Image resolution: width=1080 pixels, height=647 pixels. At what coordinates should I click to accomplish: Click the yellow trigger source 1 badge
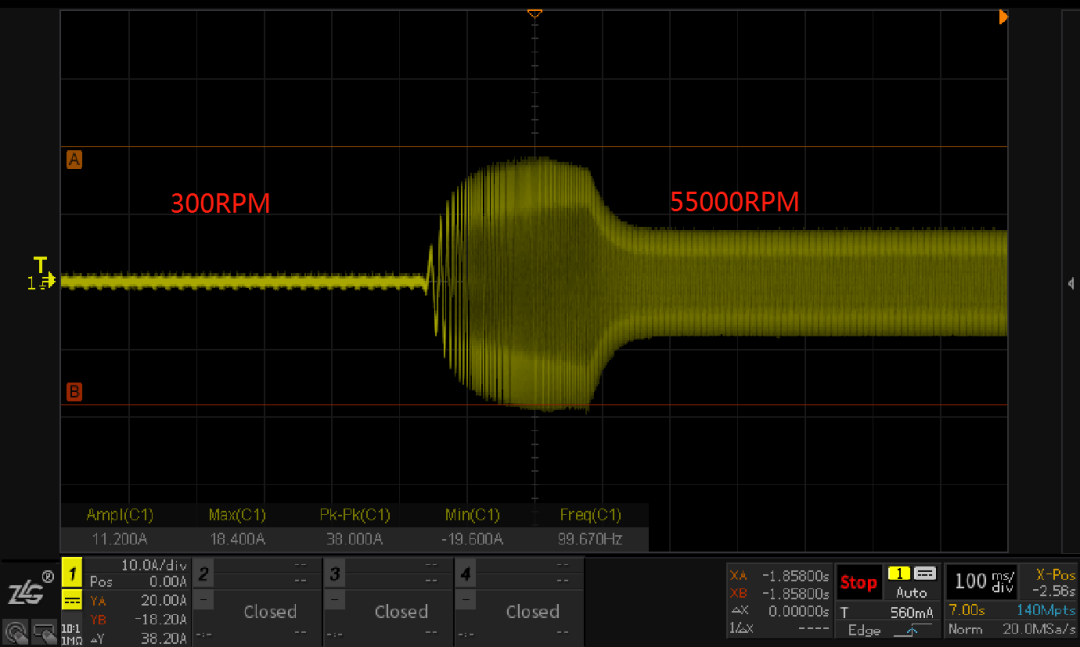point(898,573)
